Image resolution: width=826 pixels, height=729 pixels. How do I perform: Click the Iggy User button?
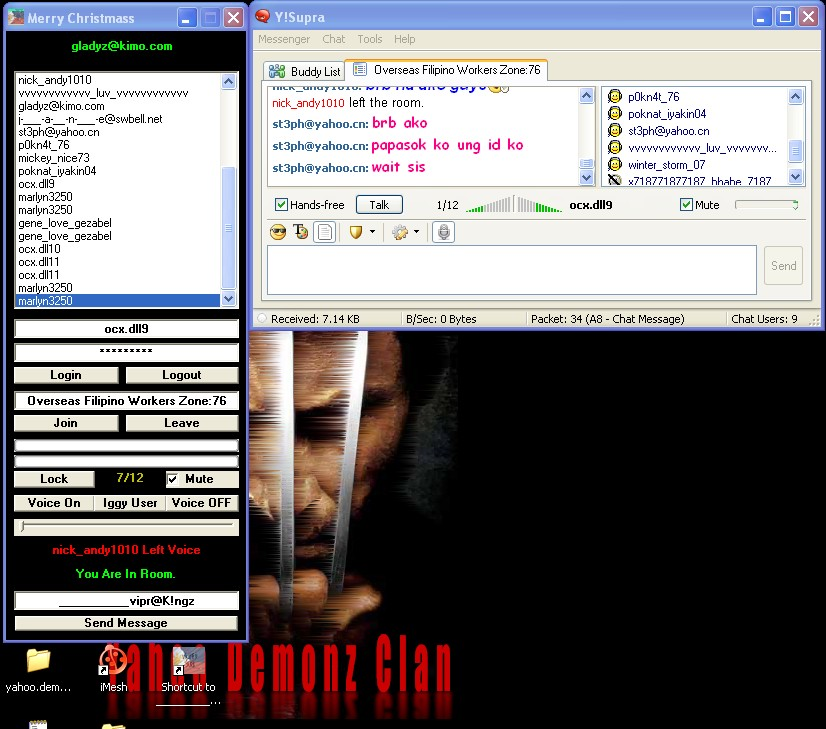click(x=130, y=503)
